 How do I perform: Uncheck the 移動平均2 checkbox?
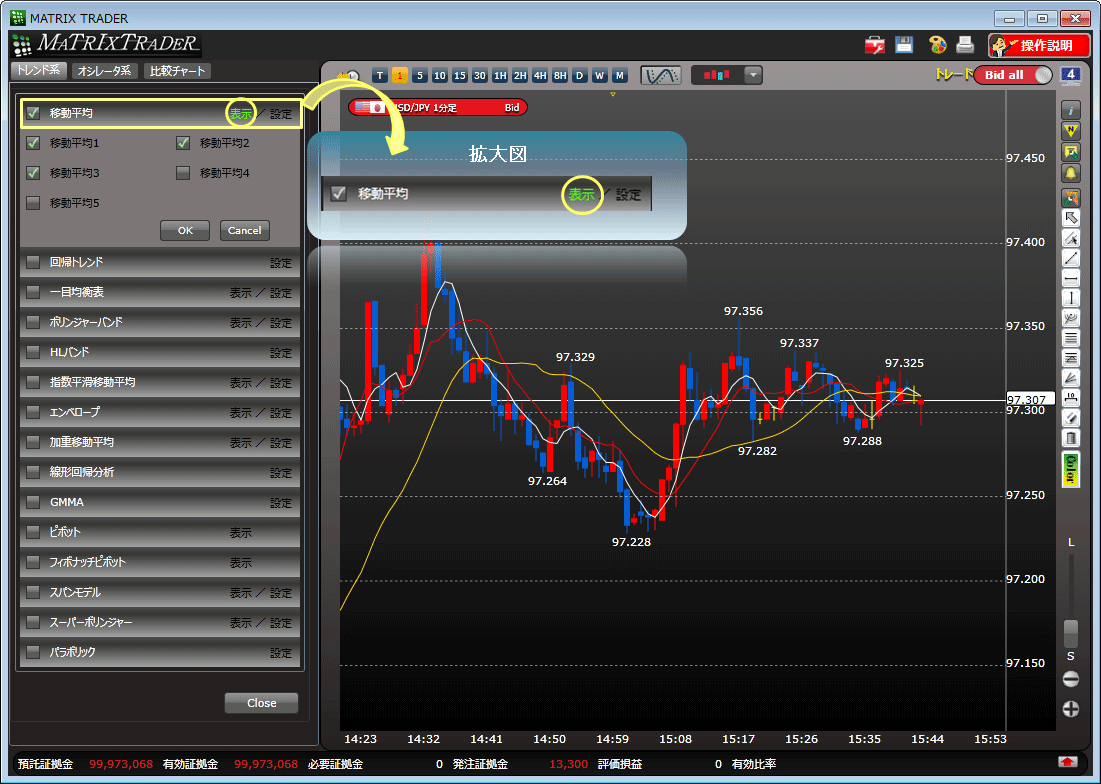pyautogui.click(x=183, y=142)
